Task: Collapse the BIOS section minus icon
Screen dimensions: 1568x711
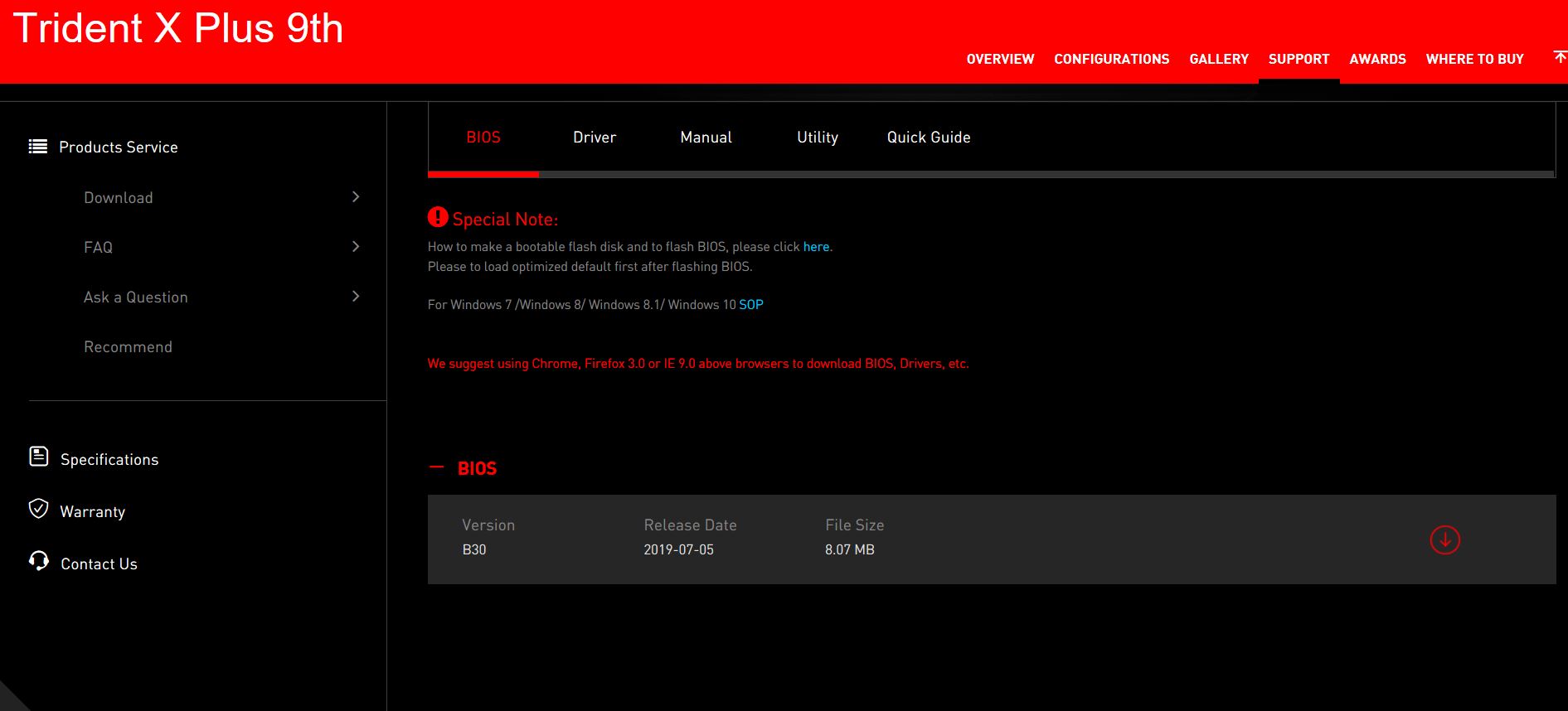Action: [436, 467]
